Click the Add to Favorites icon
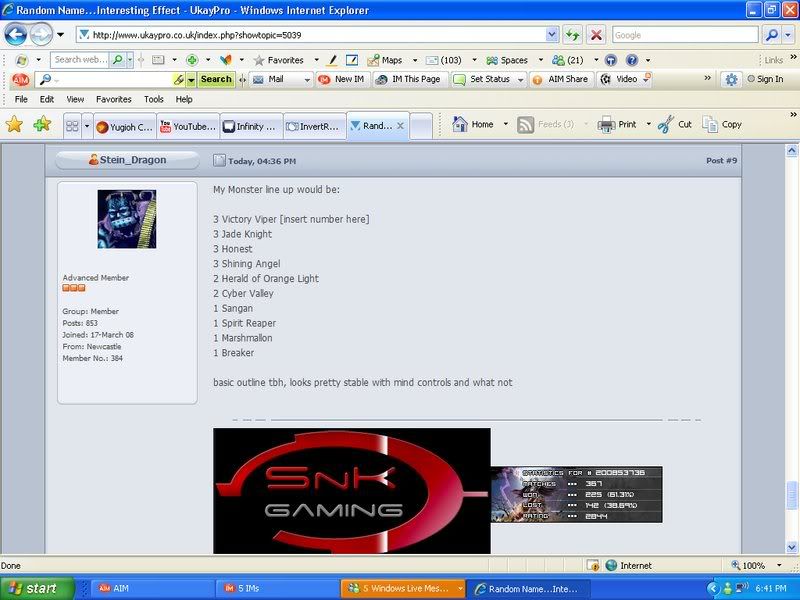Viewport: 800px width, 600px height. [x=42, y=125]
